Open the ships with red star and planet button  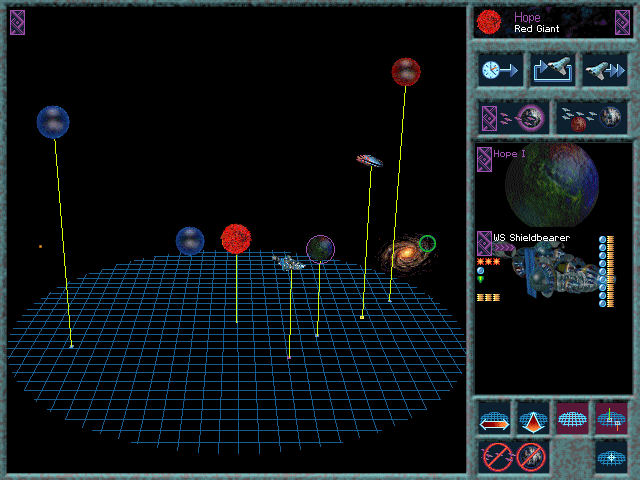591,118
